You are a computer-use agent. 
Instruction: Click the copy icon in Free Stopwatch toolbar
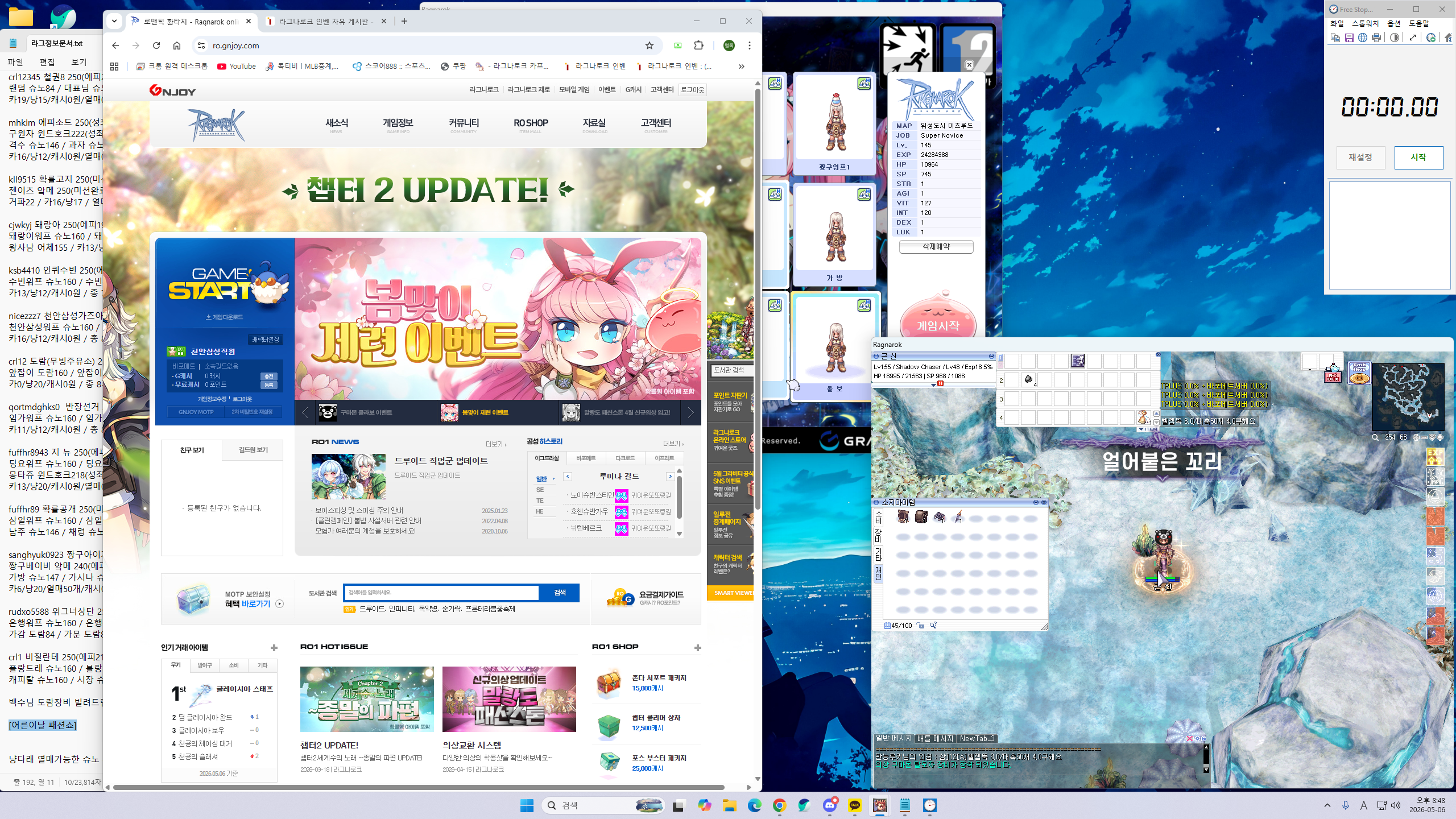coord(1335,38)
